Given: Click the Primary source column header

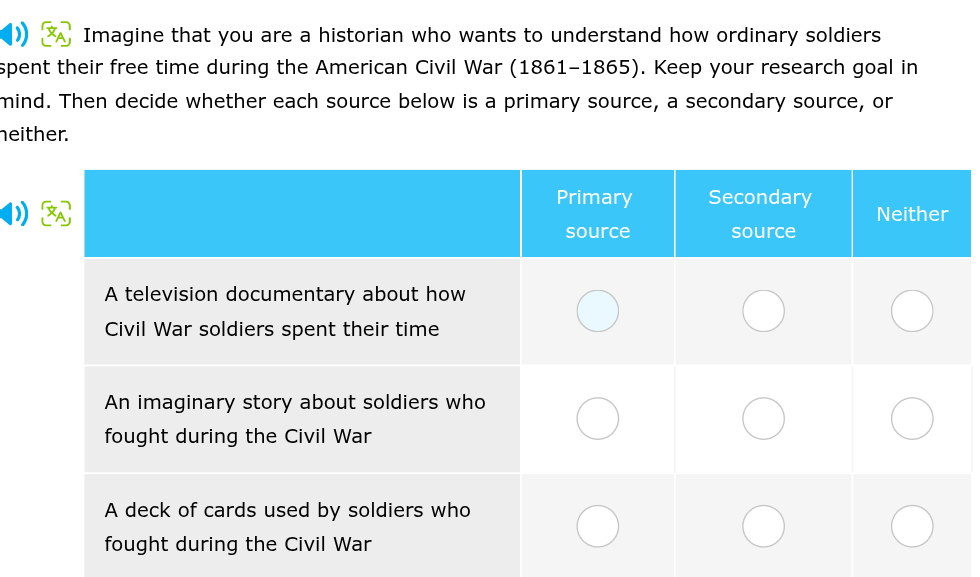Looking at the screenshot, I should click(597, 214).
